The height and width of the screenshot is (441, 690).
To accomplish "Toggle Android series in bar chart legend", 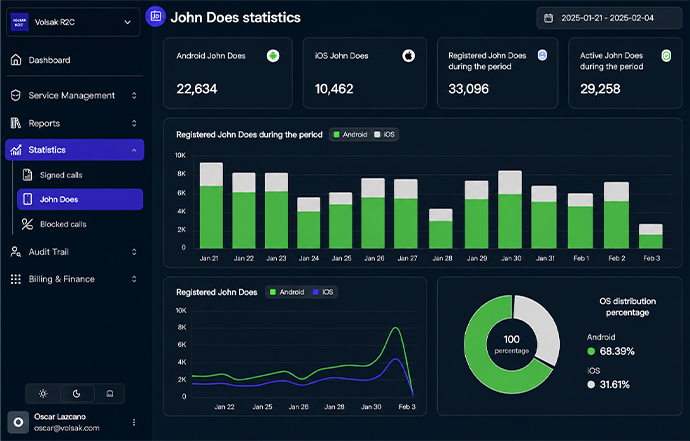I will (351, 135).
